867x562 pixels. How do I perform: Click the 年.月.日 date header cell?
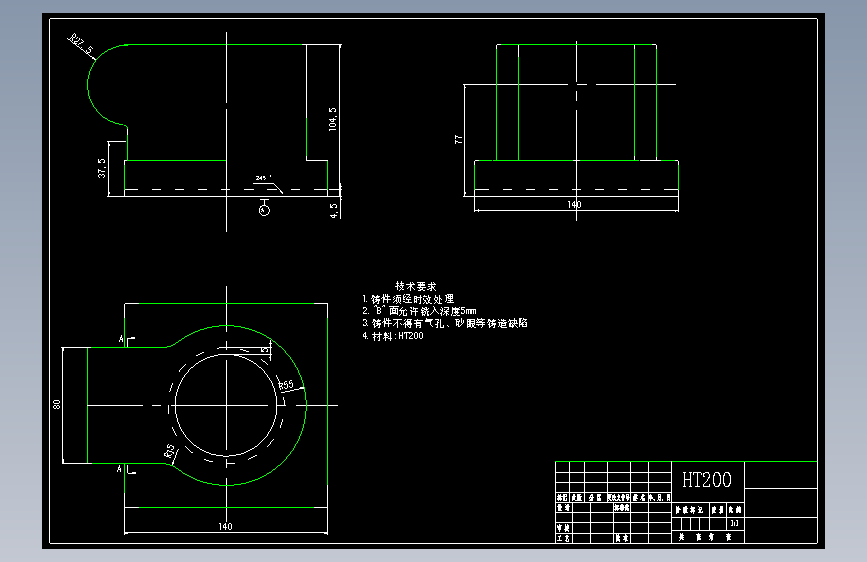pyautogui.click(x=660, y=497)
